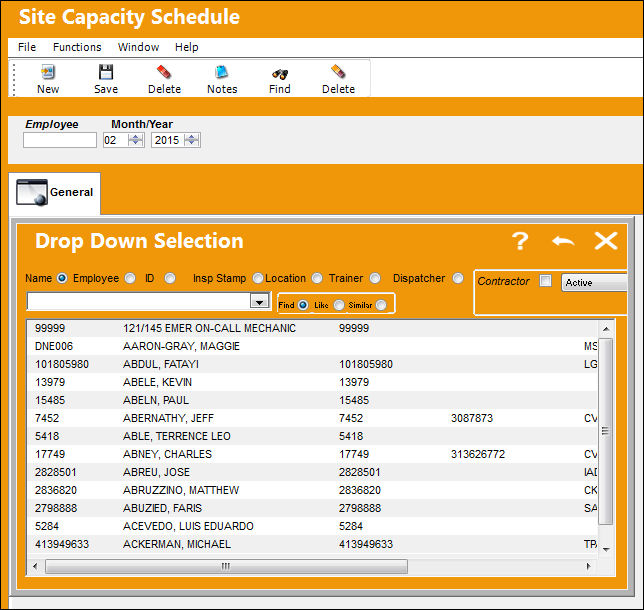The width and height of the screenshot is (644, 610).
Task: Open the Functions menu
Action: (77, 47)
